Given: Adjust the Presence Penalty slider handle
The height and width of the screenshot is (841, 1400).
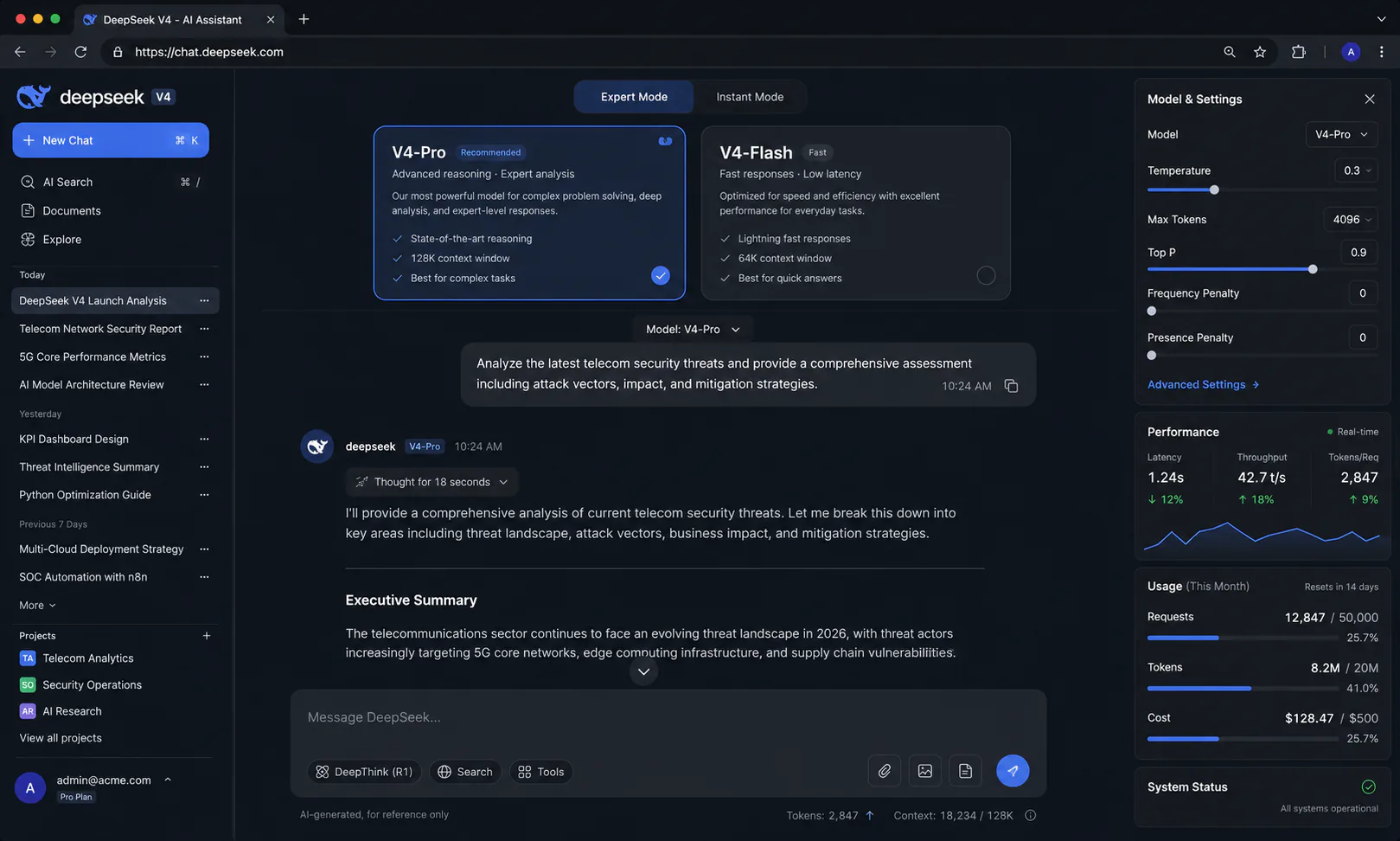Looking at the screenshot, I should 1151,355.
